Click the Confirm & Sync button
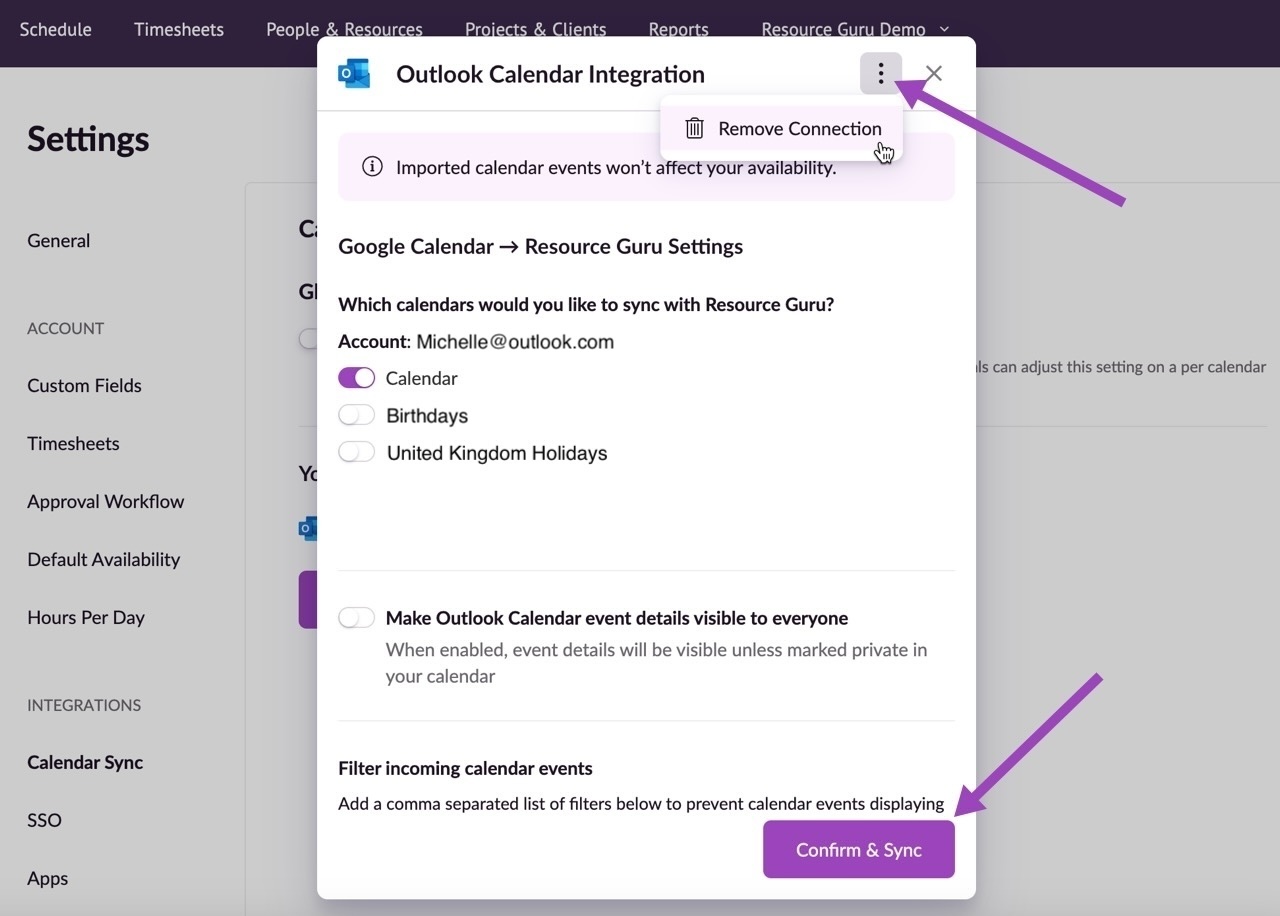Image resolution: width=1280 pixels, height=916 pixels. click(858, 850)
